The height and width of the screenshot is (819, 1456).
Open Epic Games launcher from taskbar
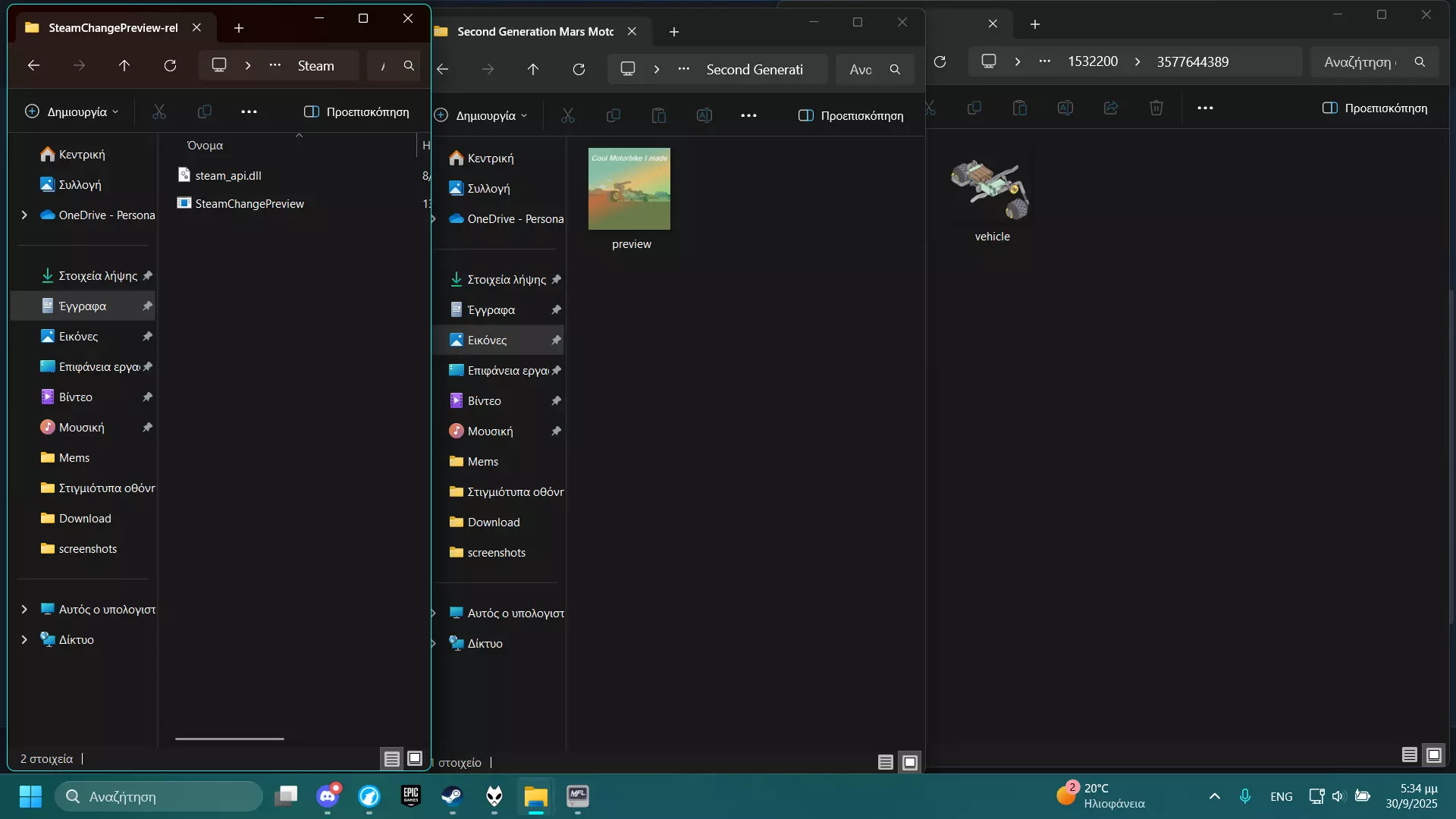pyautogui.click(x=411, y=796)
